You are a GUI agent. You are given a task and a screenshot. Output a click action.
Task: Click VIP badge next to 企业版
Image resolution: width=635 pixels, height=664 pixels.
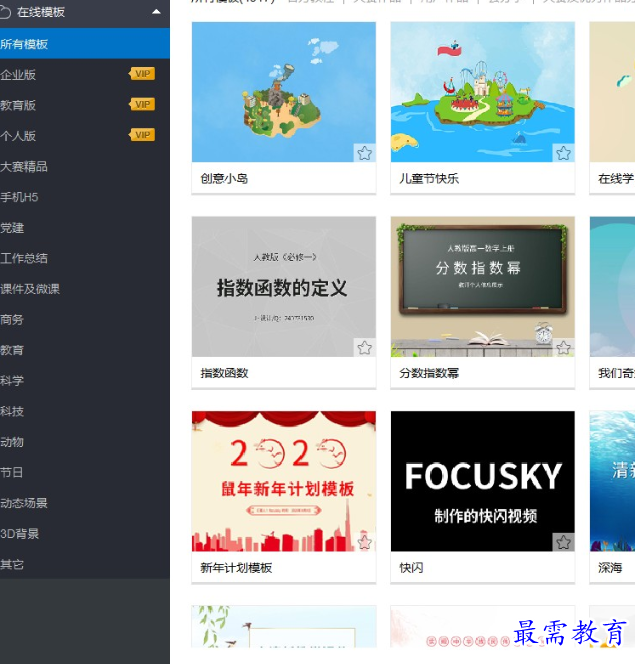[142, 74]
